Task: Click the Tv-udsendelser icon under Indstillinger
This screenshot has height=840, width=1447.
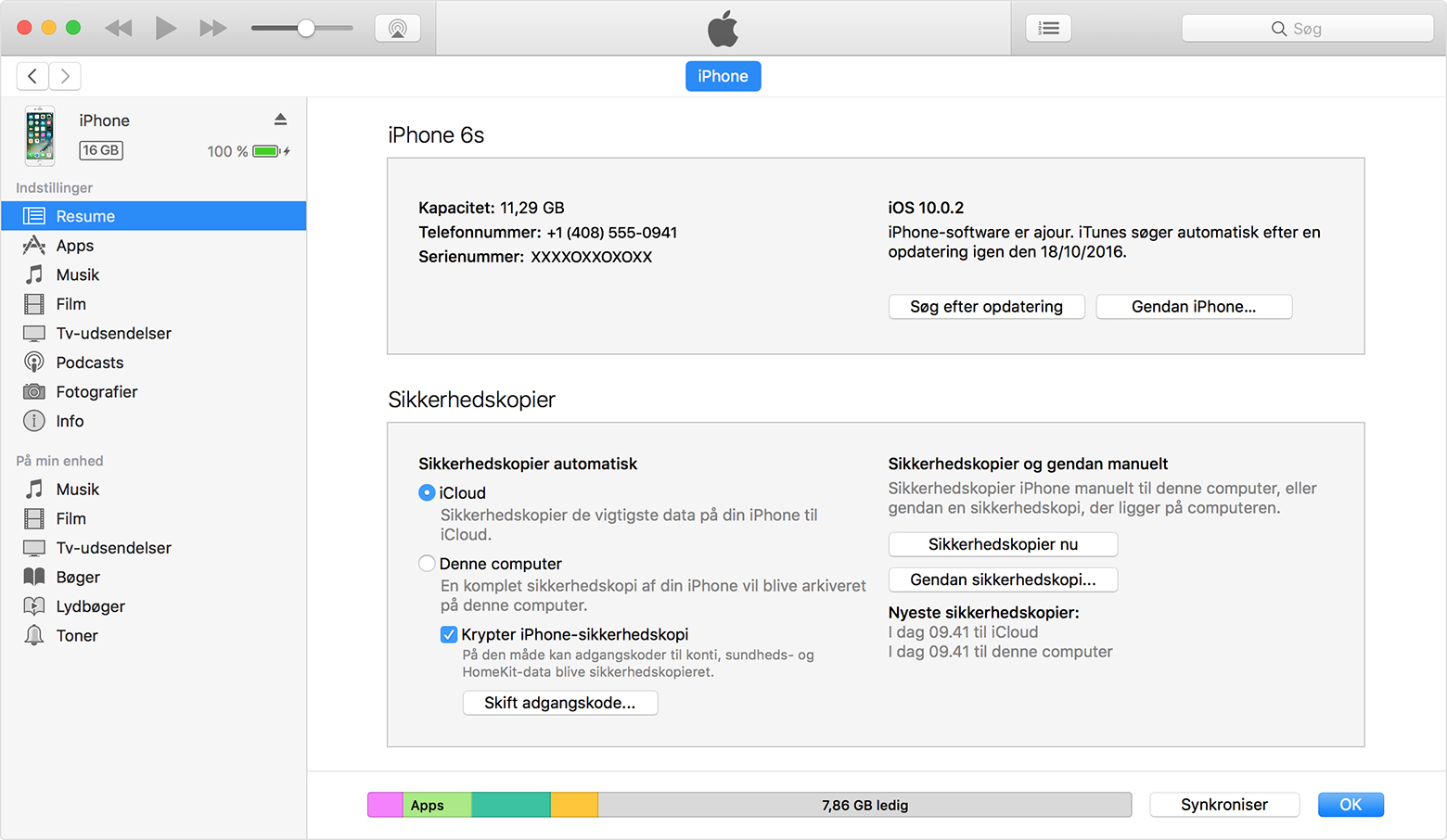Action: coord(34,333)
